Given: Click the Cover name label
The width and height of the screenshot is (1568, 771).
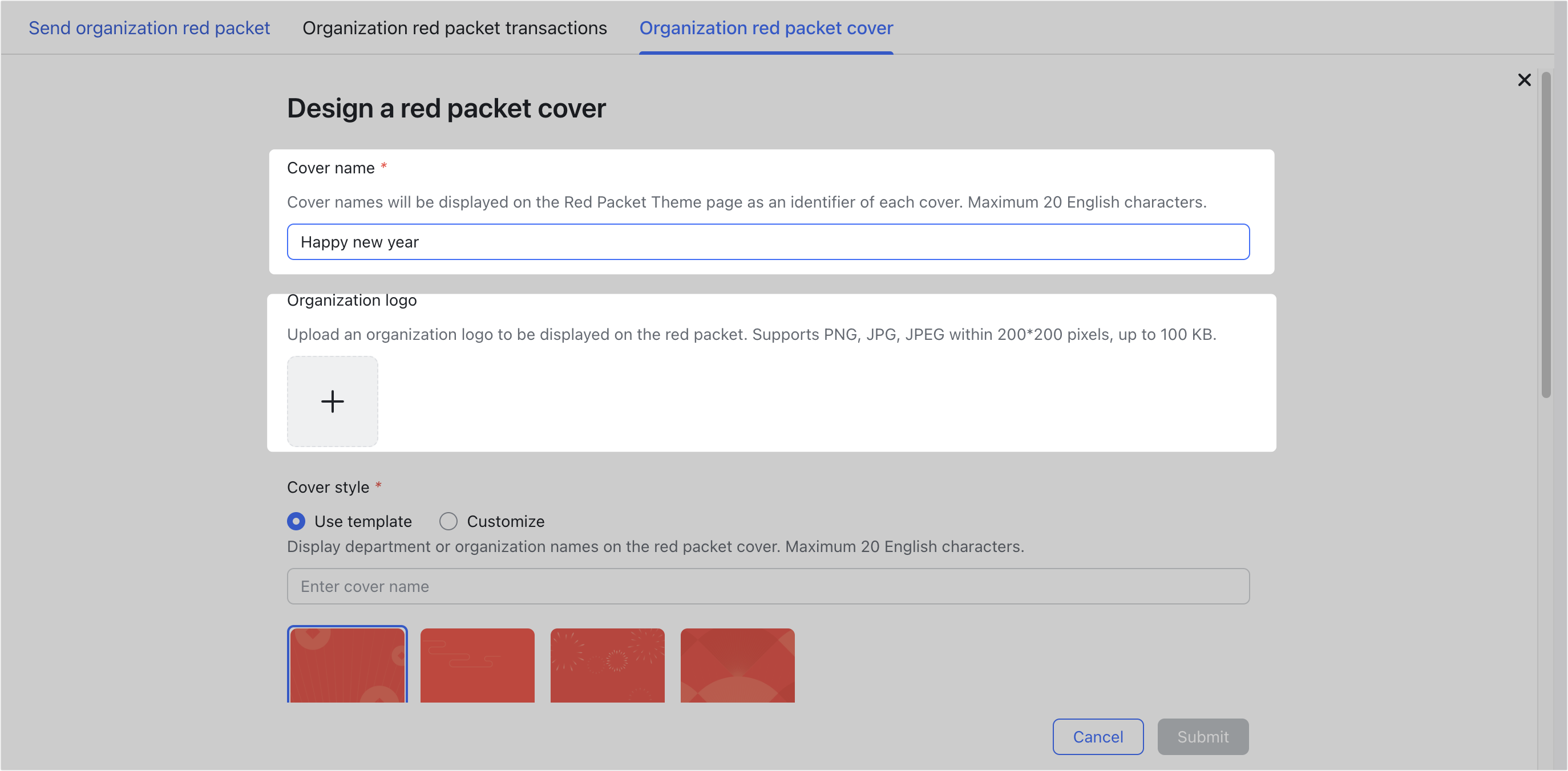Looking at the screenshot, I should (330, 168).
